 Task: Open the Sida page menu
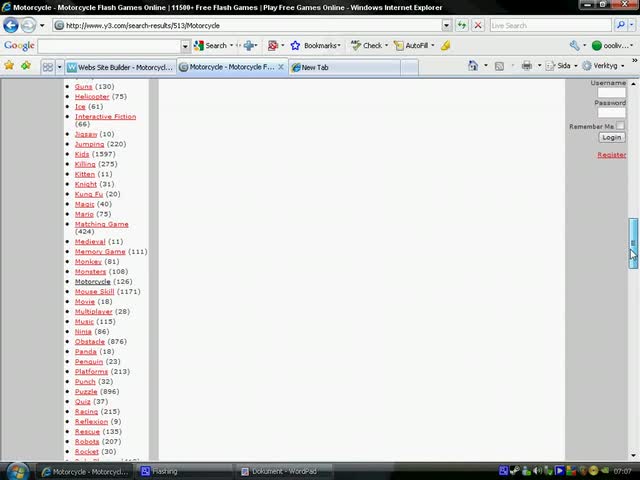pos(561,66)
